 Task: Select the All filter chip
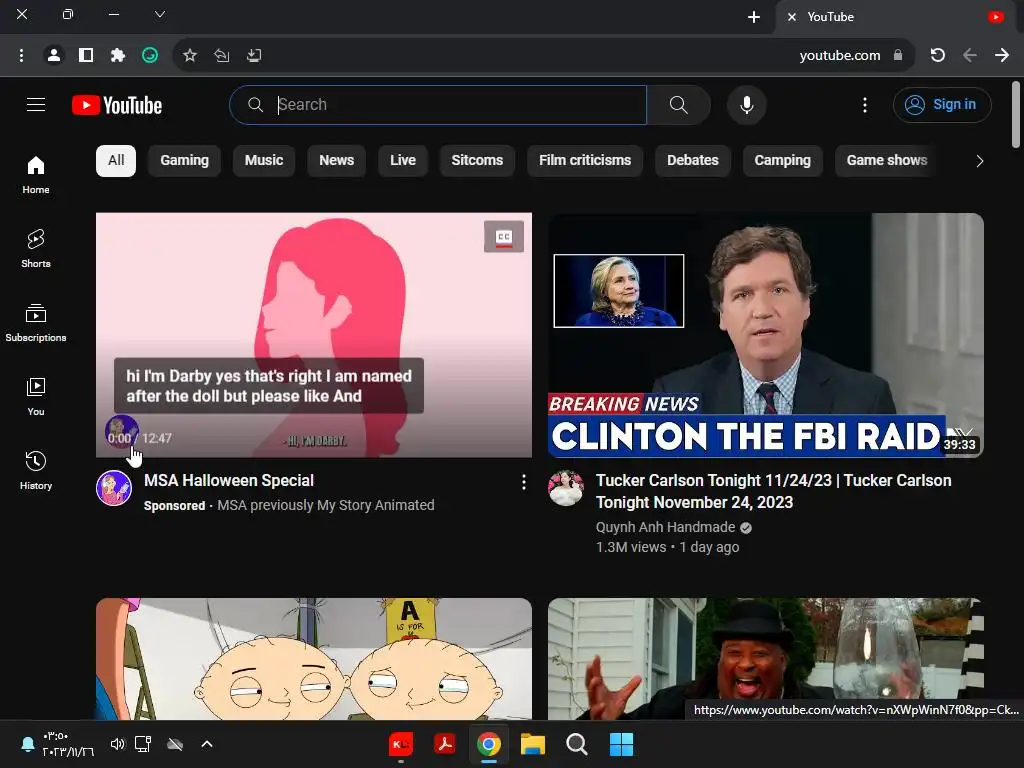click(116, 161)
